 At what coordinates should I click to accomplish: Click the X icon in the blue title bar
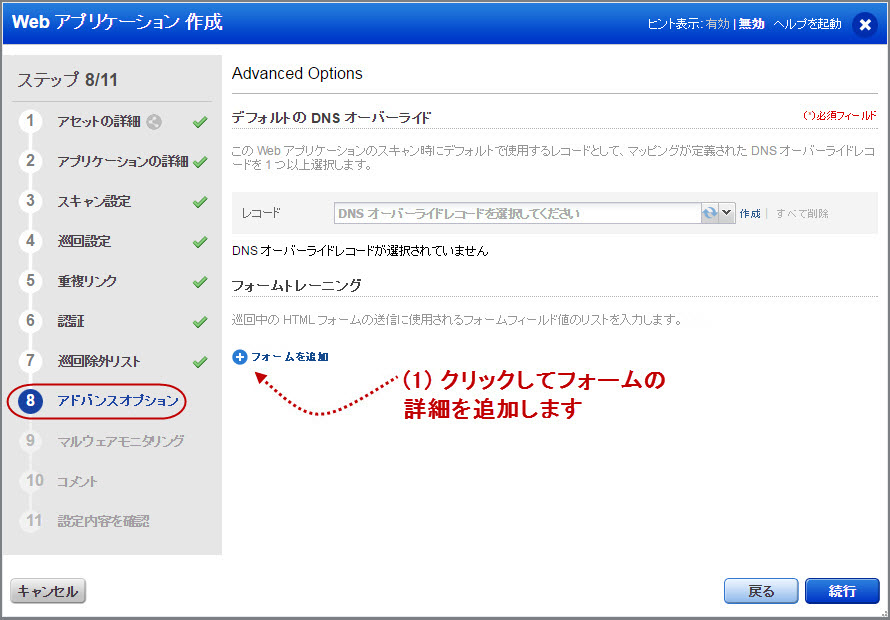coord(864,25)
